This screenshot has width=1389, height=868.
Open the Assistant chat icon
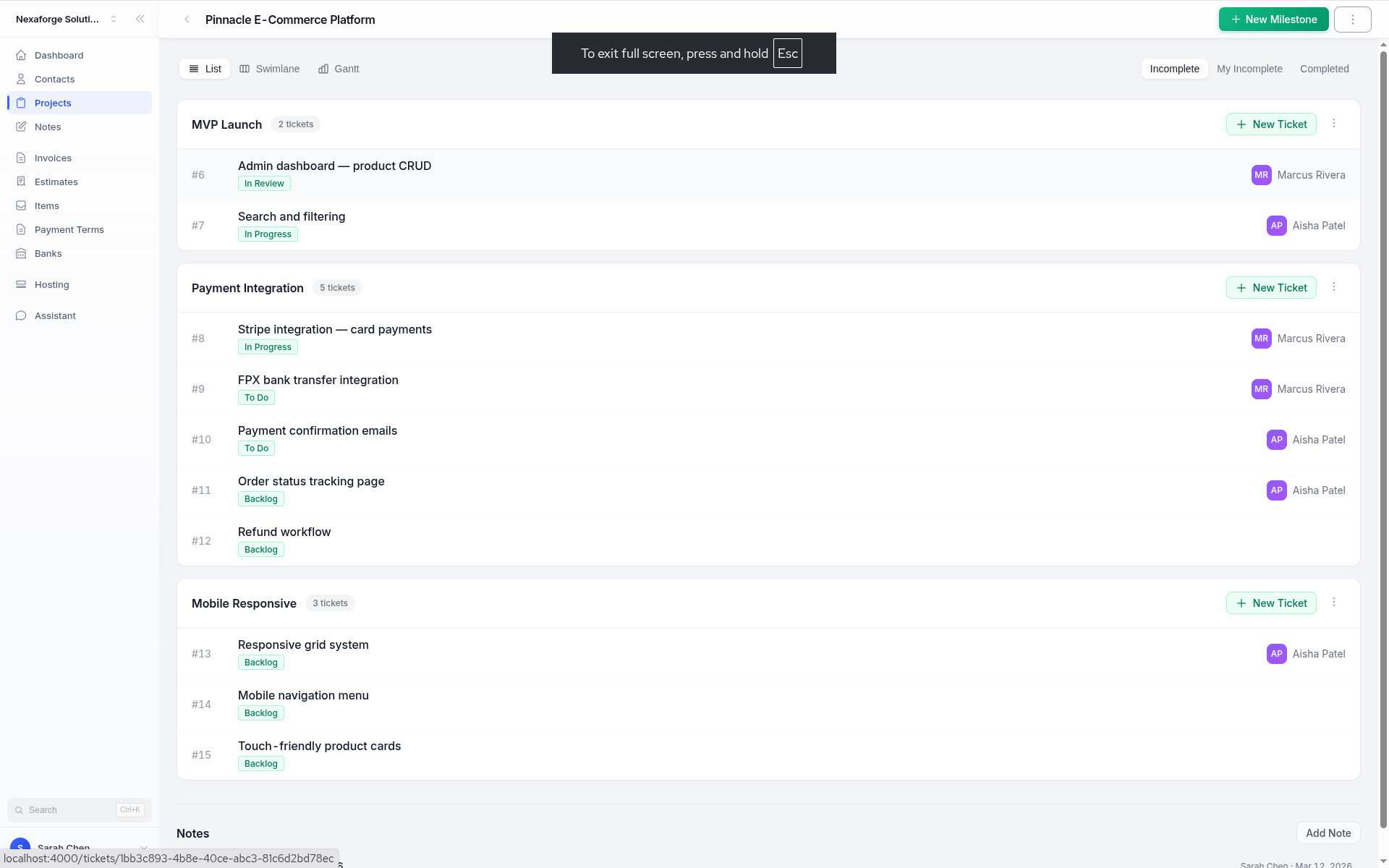click(x=22, y=315)
